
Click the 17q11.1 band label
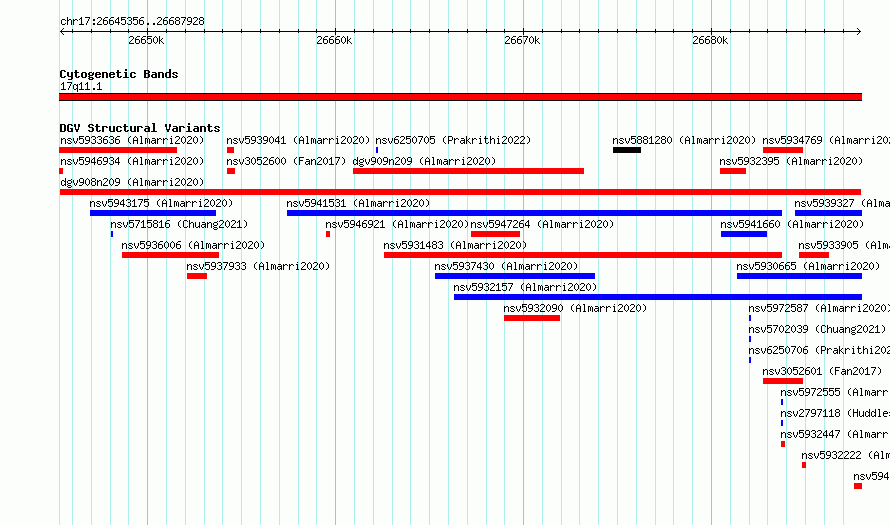[81, 86]
